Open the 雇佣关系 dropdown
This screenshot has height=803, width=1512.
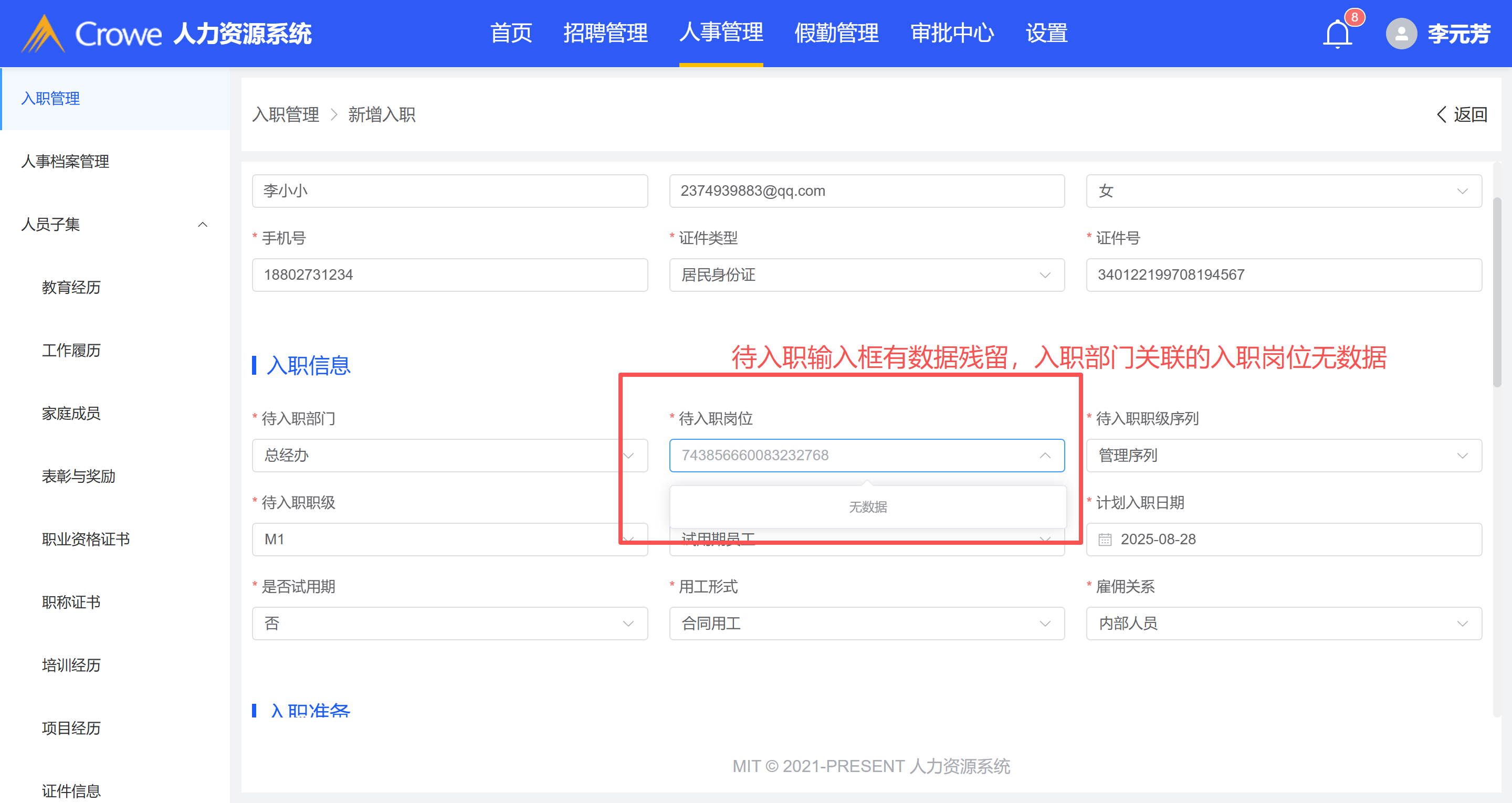point(1283,624)
